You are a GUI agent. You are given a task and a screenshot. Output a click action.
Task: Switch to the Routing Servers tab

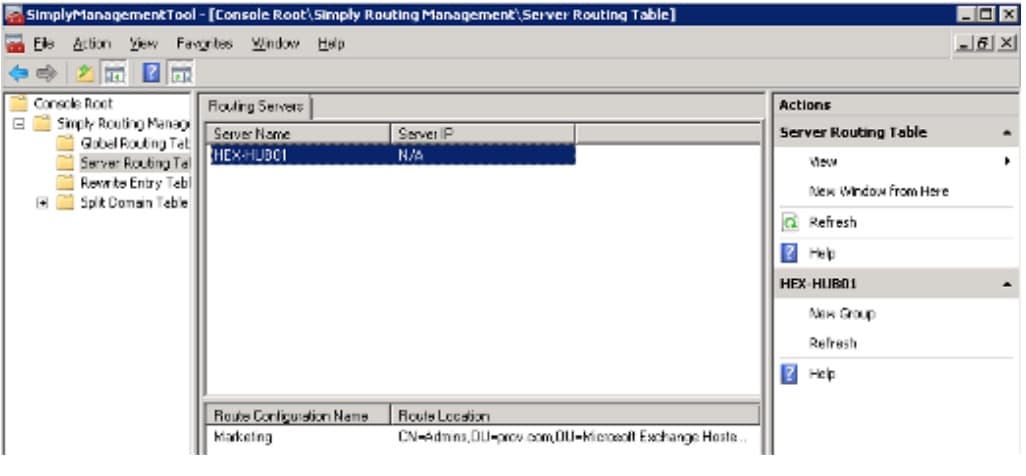pos(257,106)
